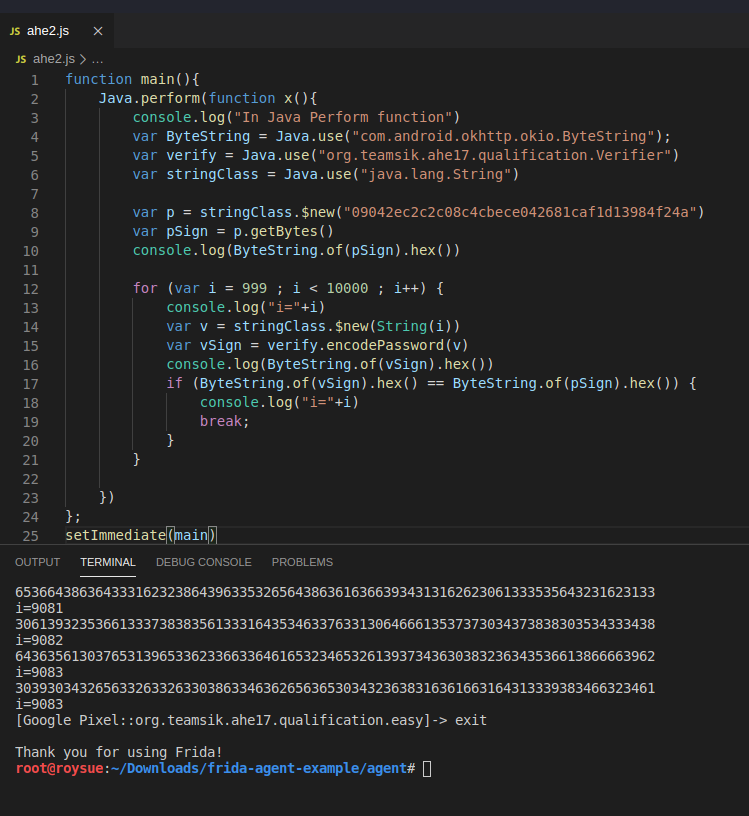Select the ahe2.js tab title
This screenshot has width=749, height=816.
click(48, 31)
